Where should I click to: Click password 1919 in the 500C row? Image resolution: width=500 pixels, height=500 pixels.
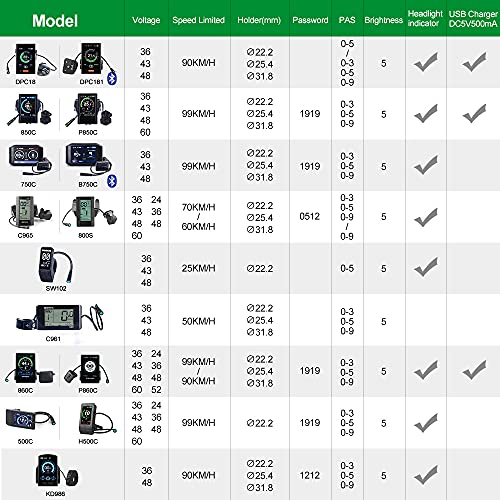point(310,423)
